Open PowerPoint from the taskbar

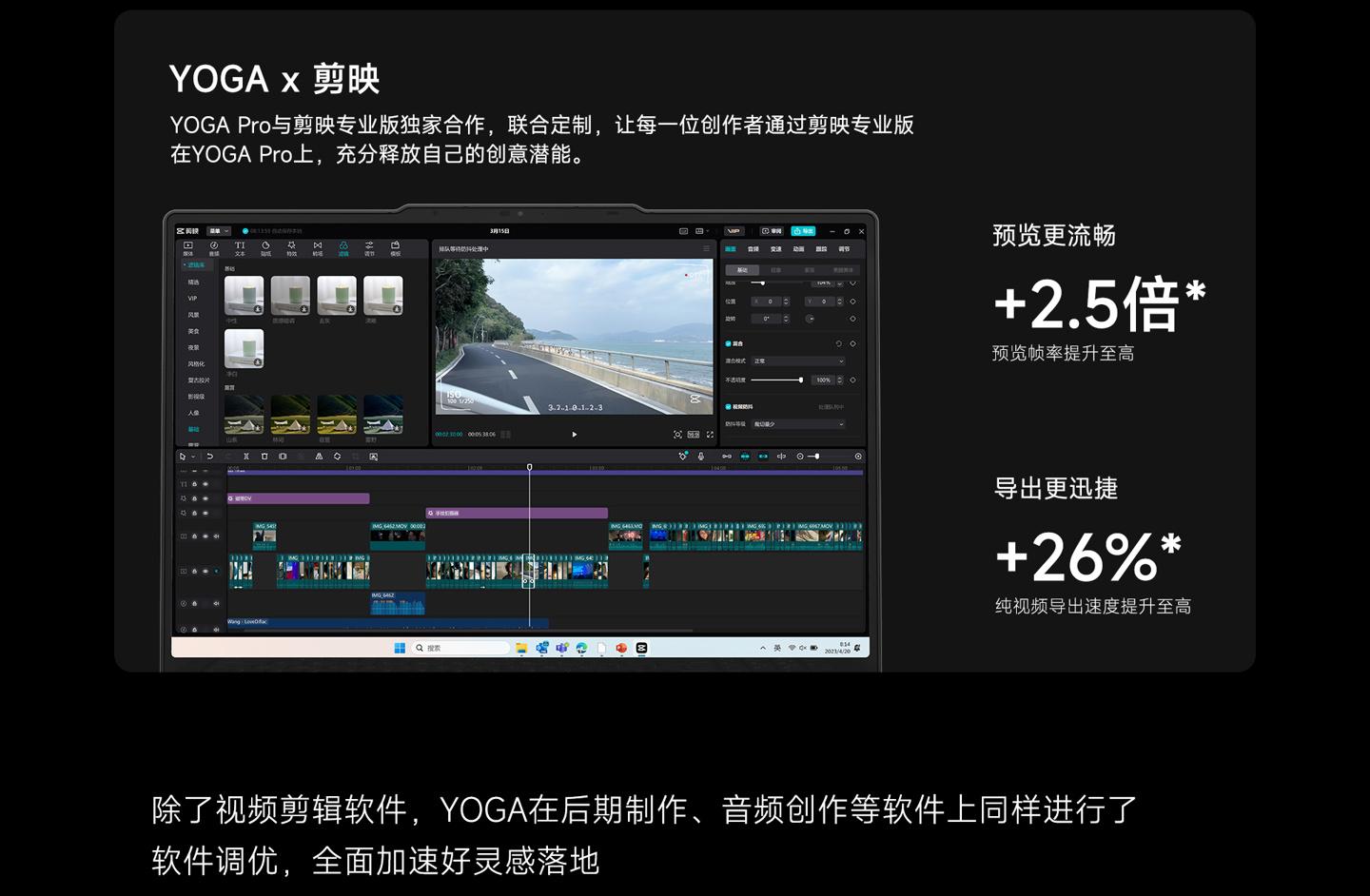(x=621, y=648)
